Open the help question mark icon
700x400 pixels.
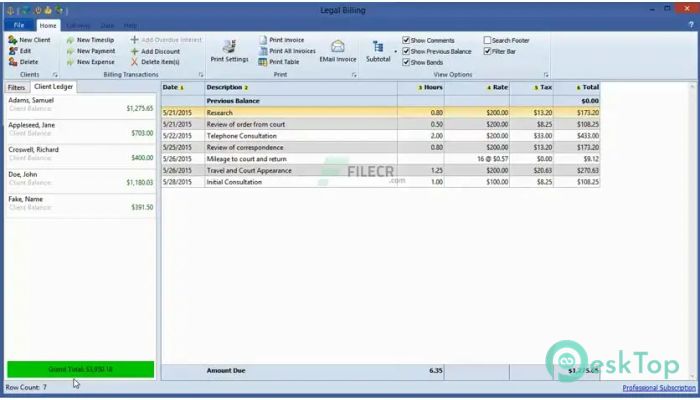point(691,25)
